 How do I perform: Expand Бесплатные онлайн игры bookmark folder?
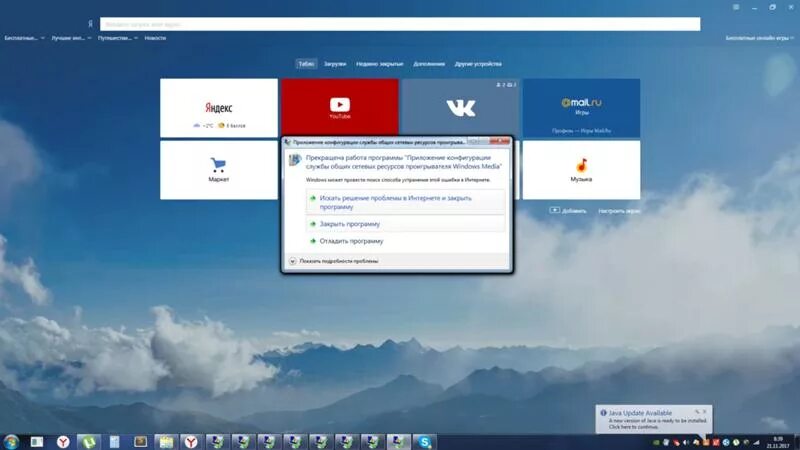coord(760,38)
